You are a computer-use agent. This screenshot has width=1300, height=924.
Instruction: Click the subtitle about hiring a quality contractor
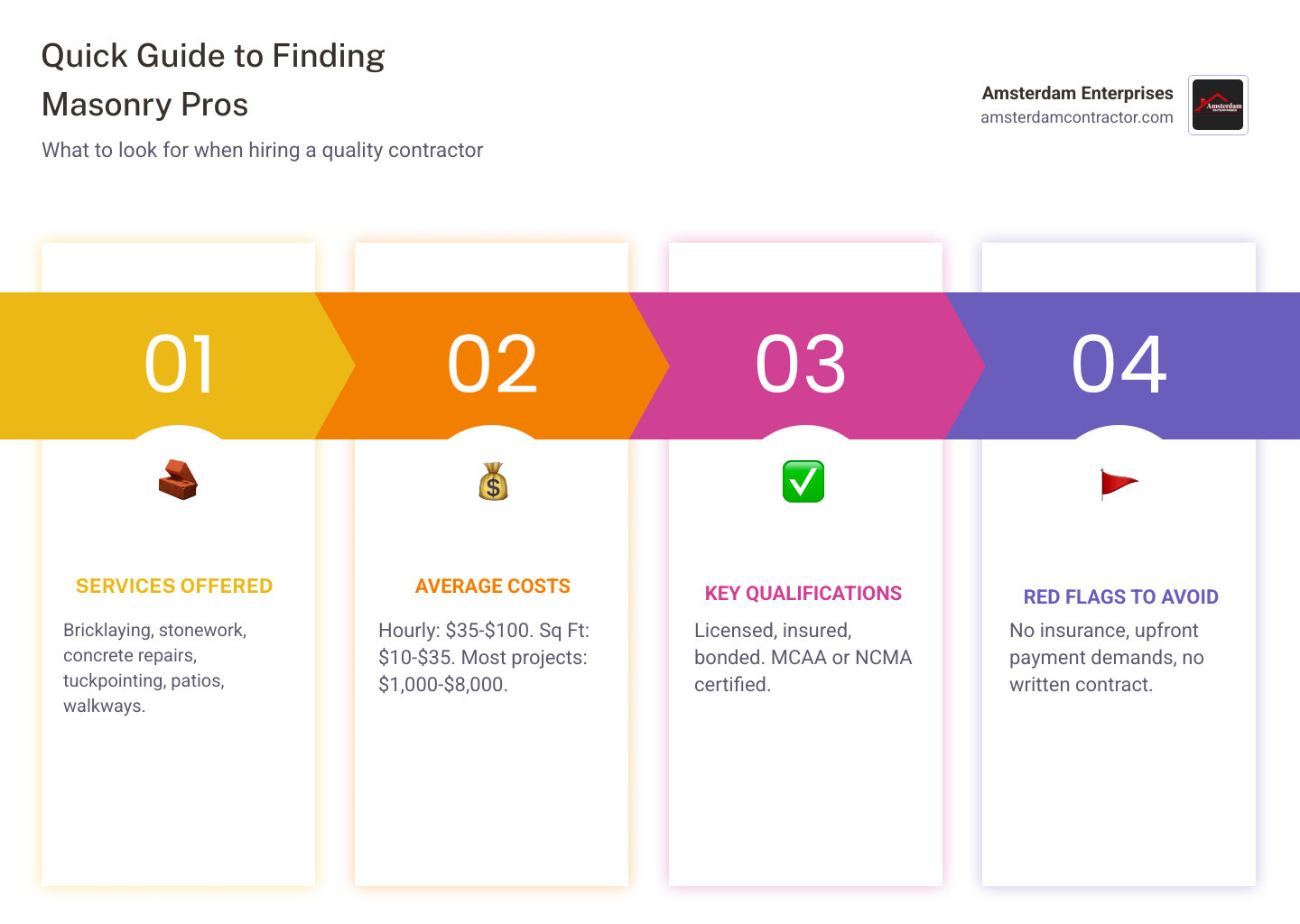pos(262,150)
